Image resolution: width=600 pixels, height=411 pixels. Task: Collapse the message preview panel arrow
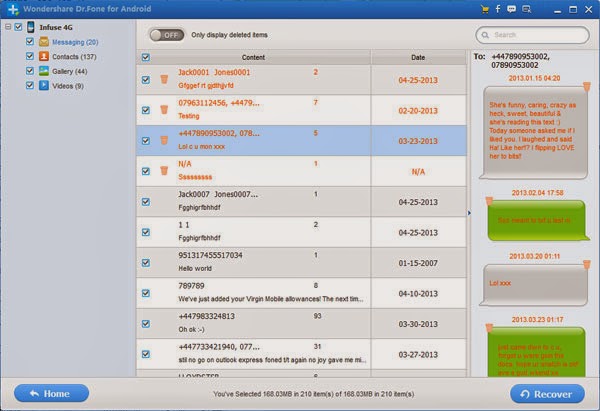click(x=469, y=213)
